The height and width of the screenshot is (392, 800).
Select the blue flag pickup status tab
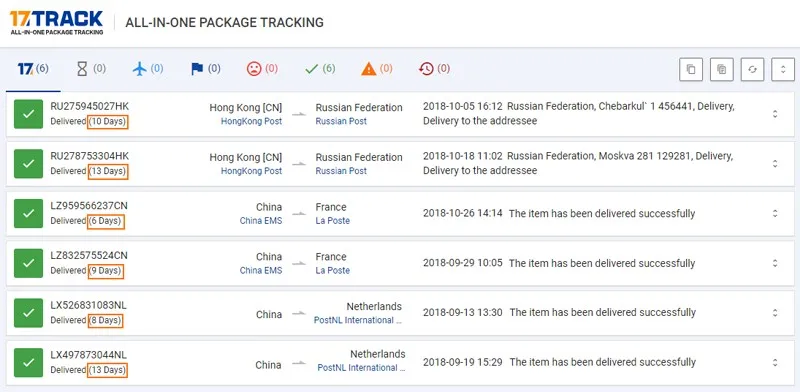click(206, 69)
